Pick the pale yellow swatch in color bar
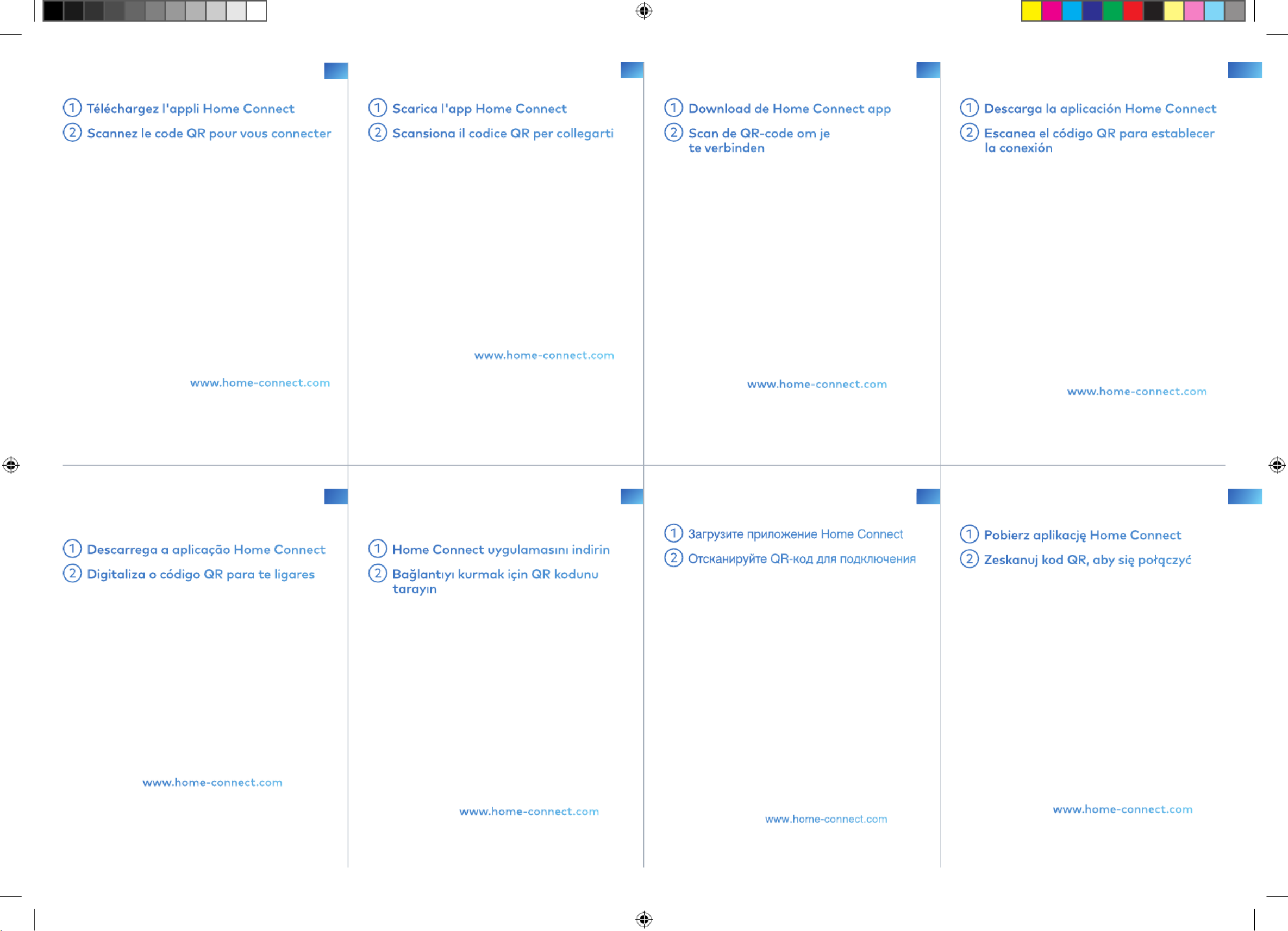1288x931 pixels. click(1174, 11)
